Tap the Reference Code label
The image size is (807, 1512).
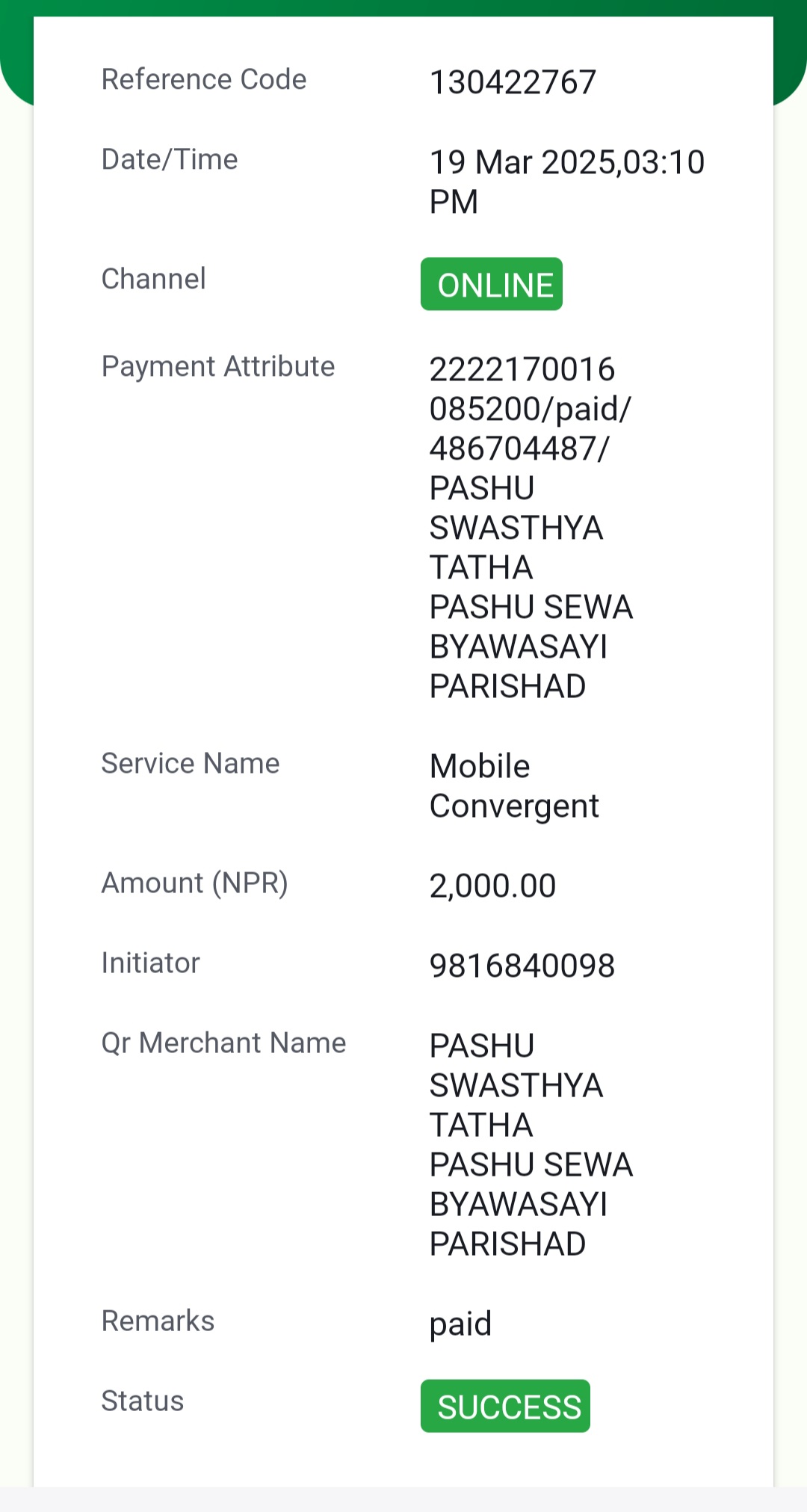(x=204, y=79)
